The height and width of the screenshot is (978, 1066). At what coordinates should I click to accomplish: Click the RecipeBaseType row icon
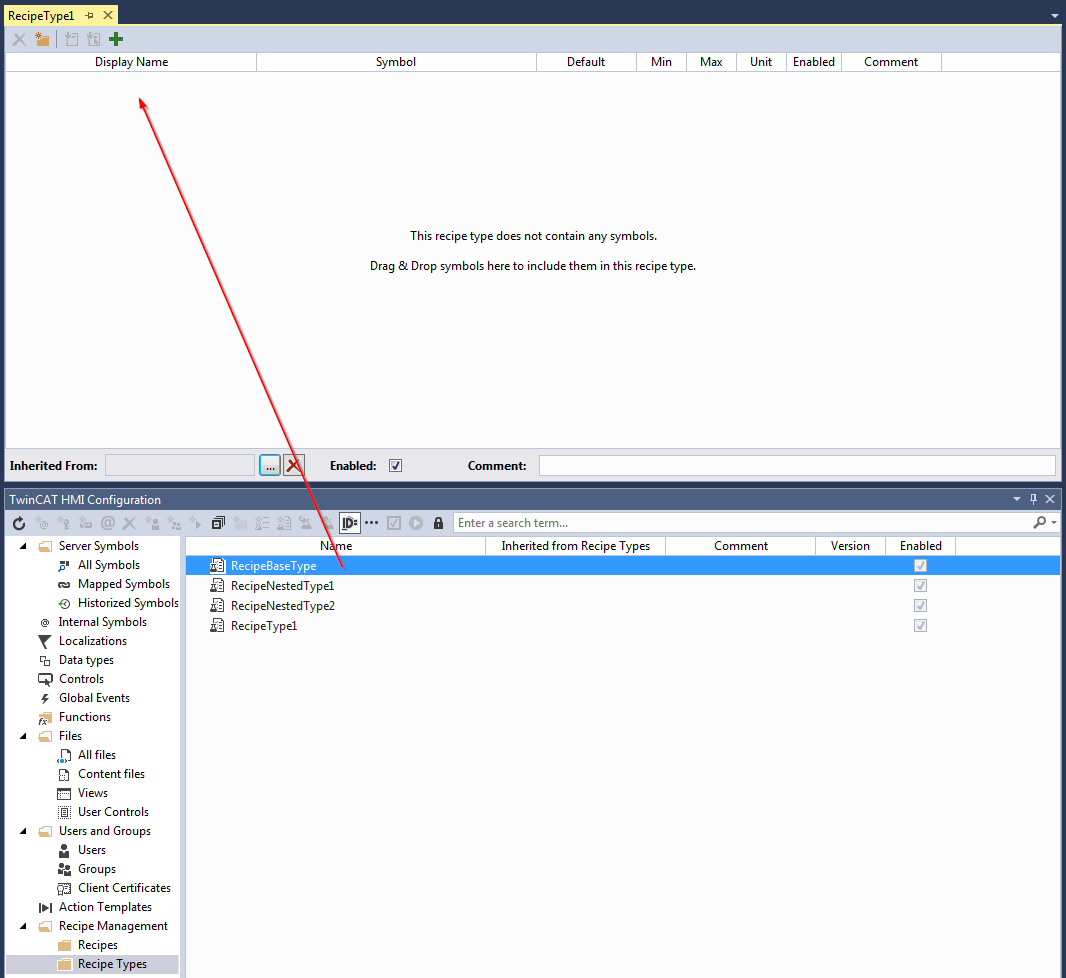[217, 565]
